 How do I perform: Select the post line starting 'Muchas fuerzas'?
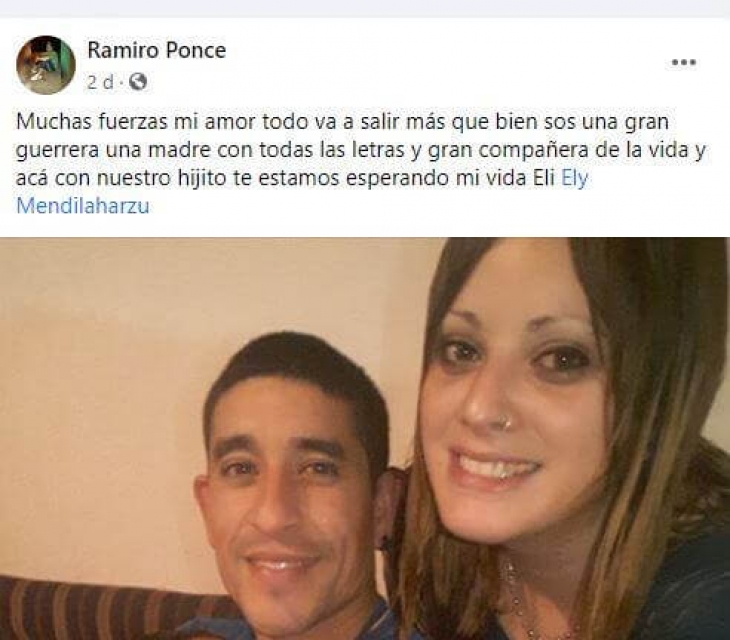coord(343,122)
